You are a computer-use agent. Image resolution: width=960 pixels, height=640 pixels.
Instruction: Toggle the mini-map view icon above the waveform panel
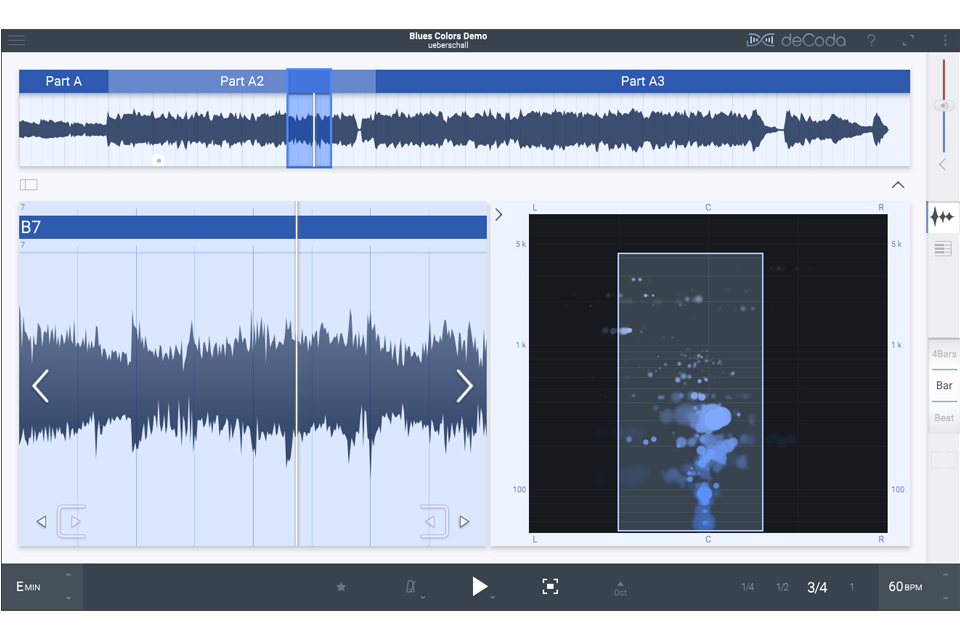click(28, 184)
